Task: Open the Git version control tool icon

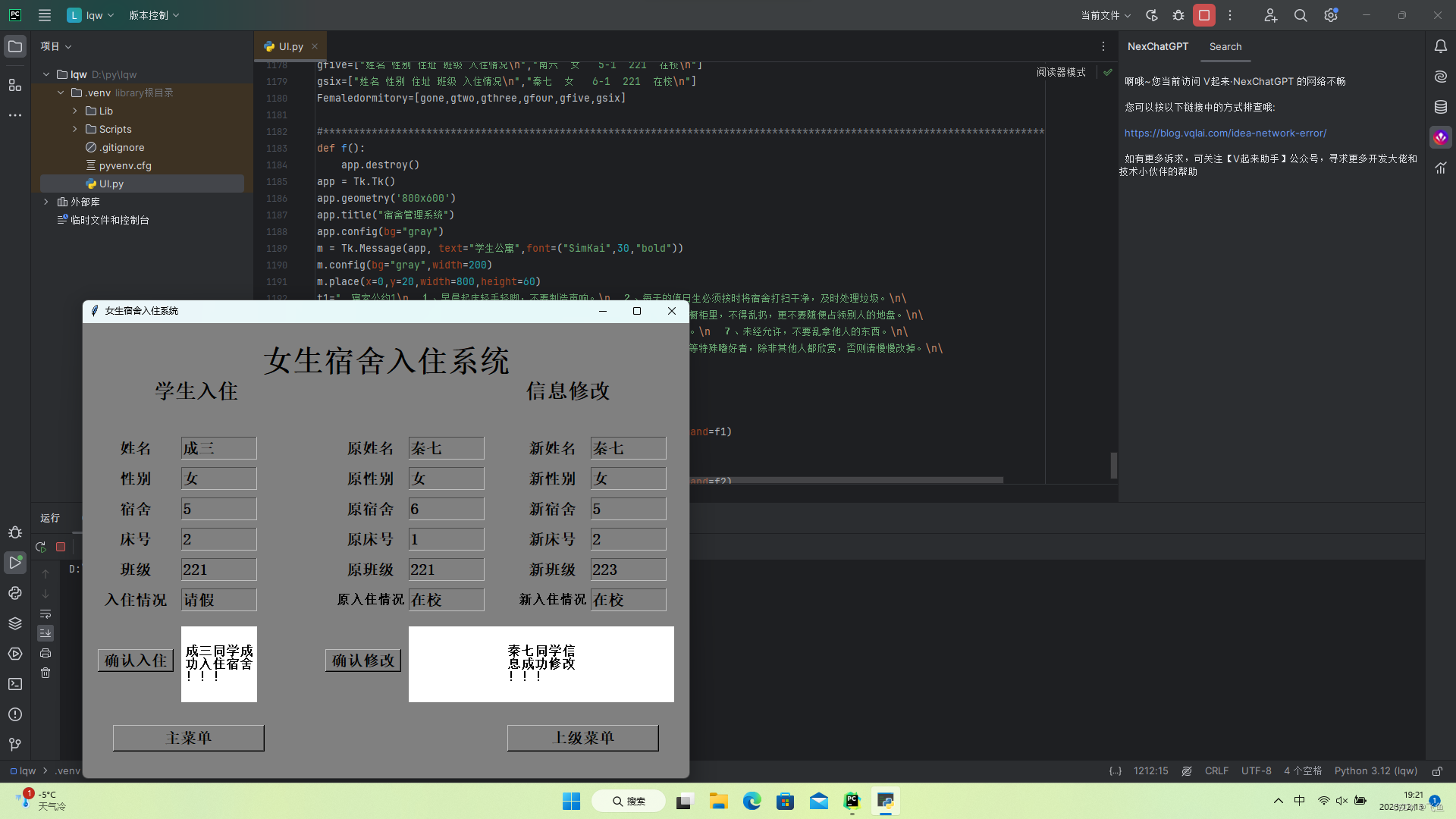Action: tap(15, 745)
